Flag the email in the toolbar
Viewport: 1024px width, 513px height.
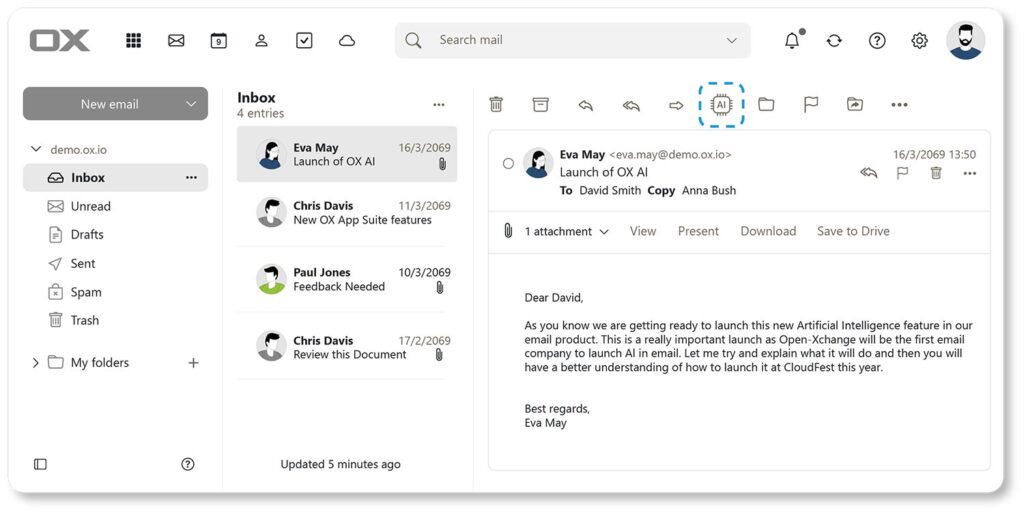(x=811, y=105)
